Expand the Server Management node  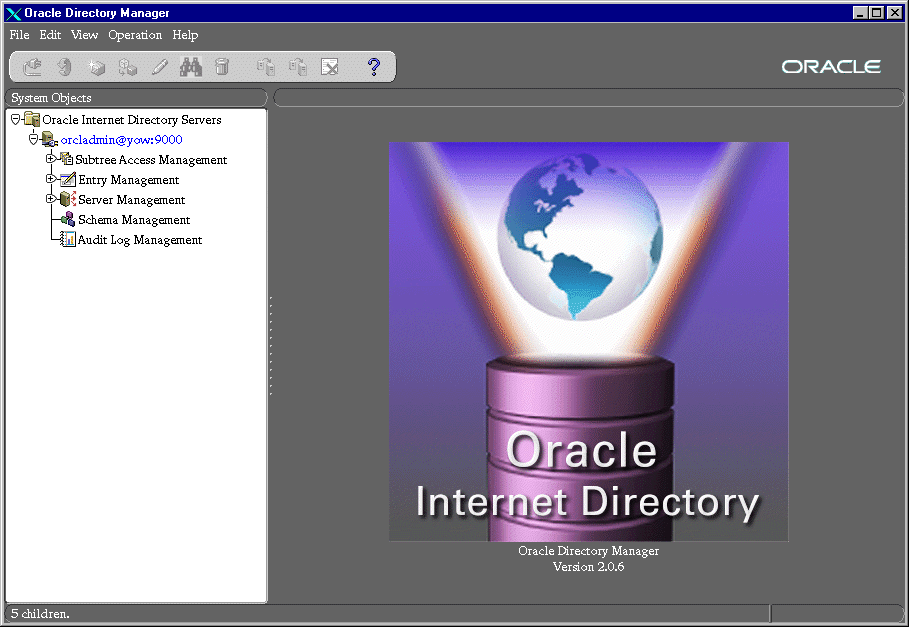[x=50, y=199]
